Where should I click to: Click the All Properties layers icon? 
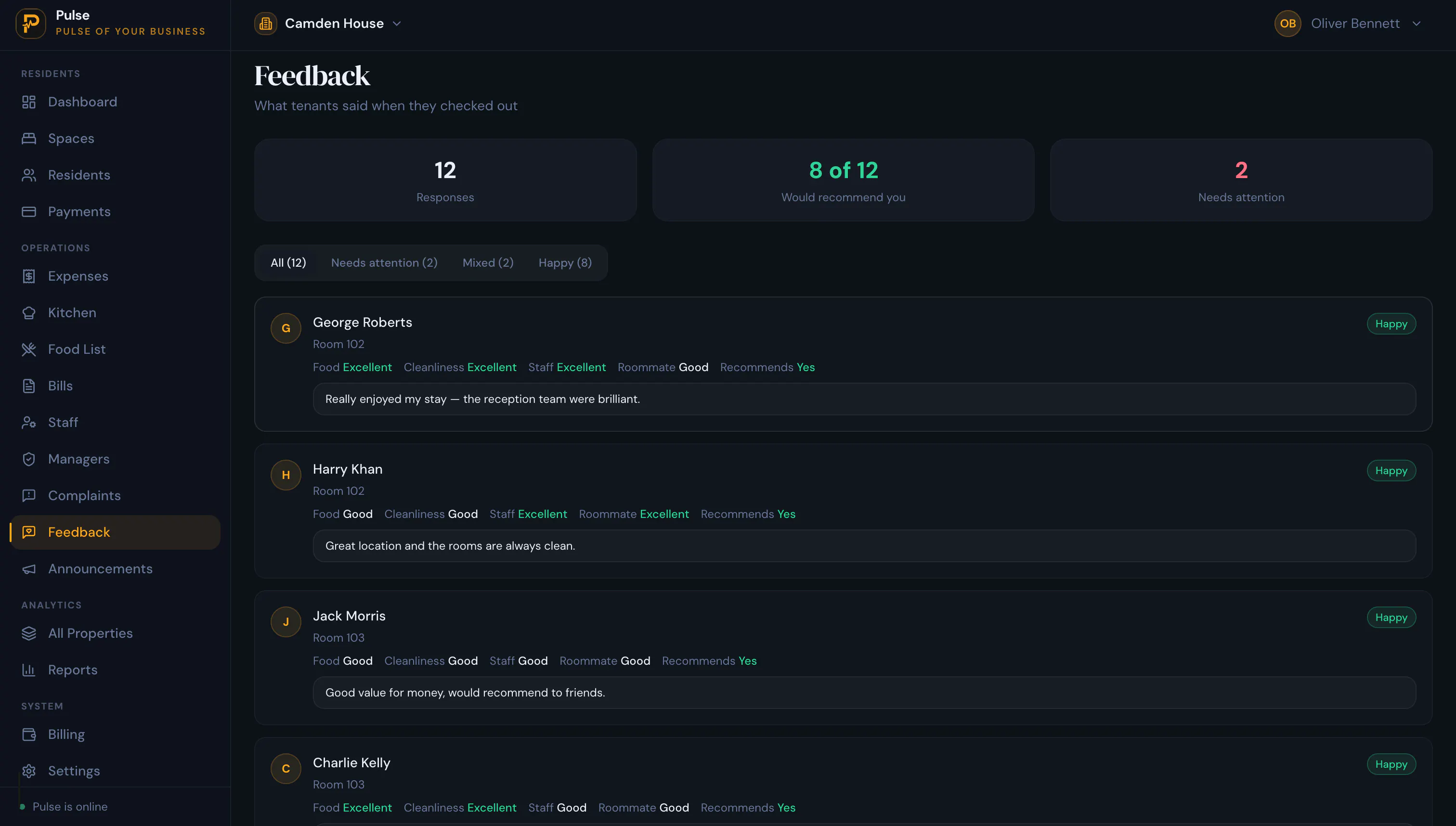[29, 633]
